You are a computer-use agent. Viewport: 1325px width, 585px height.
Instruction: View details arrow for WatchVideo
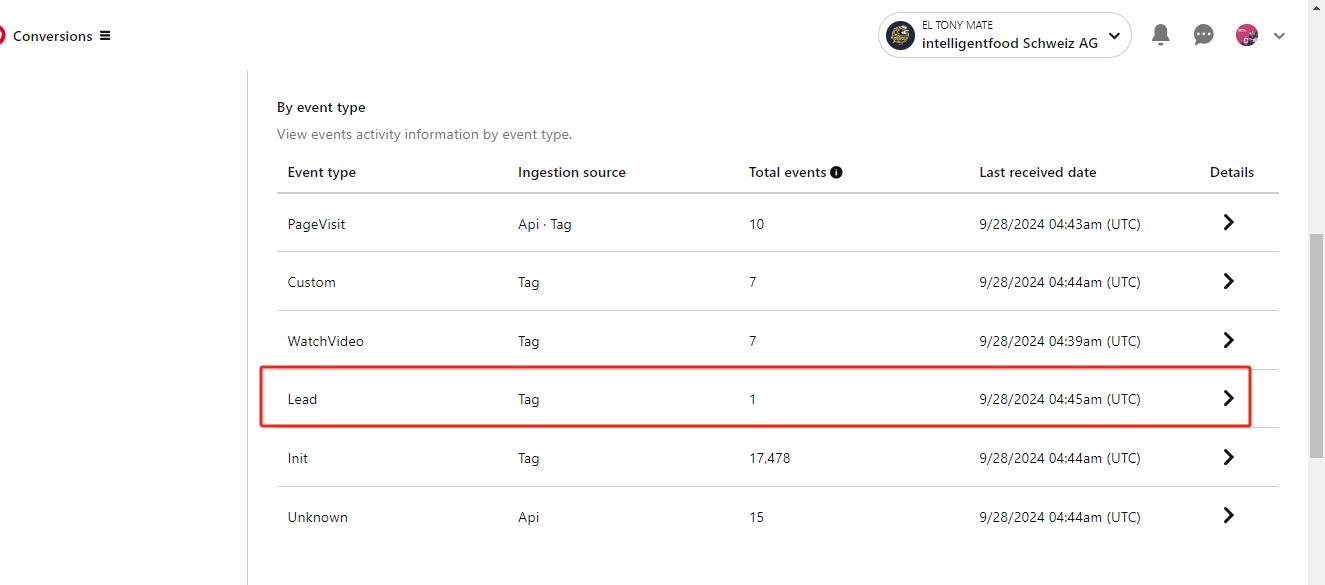coord(1228,340)
